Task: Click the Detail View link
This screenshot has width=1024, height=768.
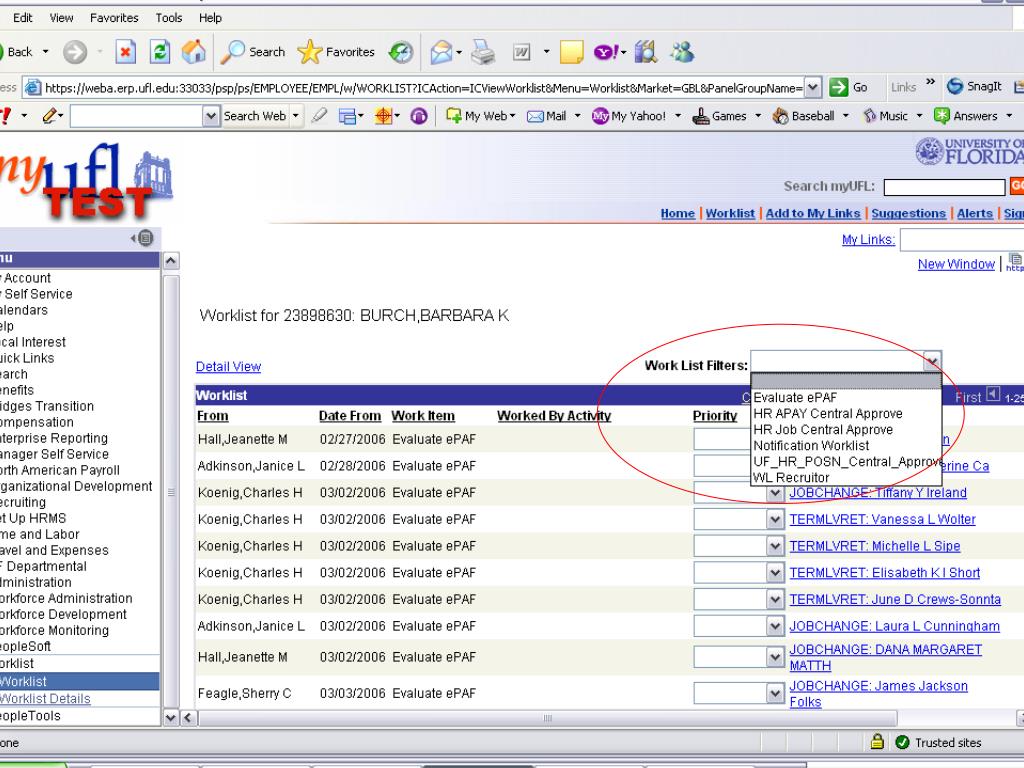Action: [229, 366]
